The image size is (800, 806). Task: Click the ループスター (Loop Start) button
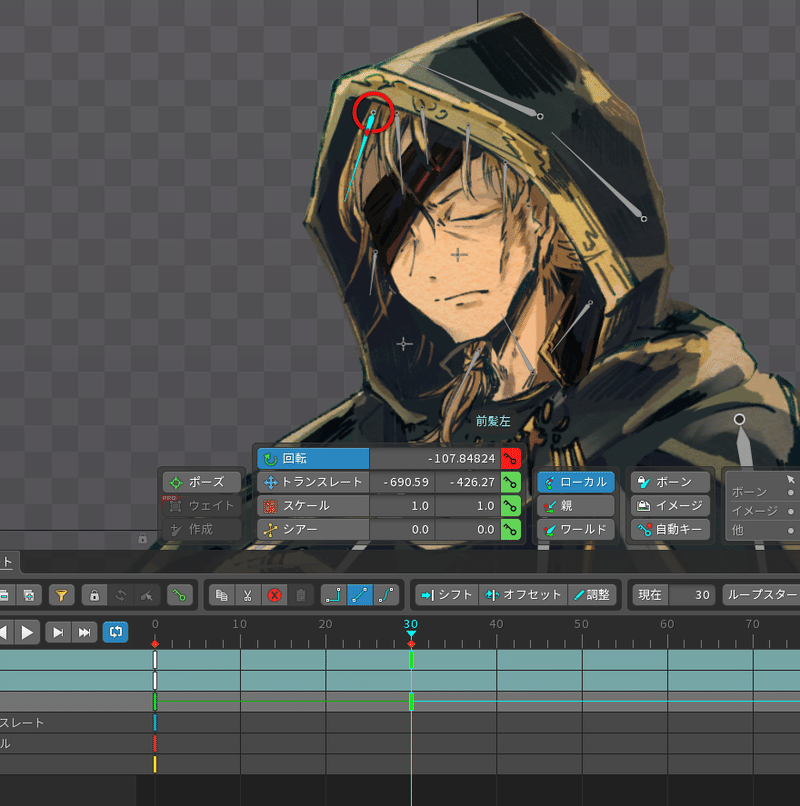click(761, 595)
